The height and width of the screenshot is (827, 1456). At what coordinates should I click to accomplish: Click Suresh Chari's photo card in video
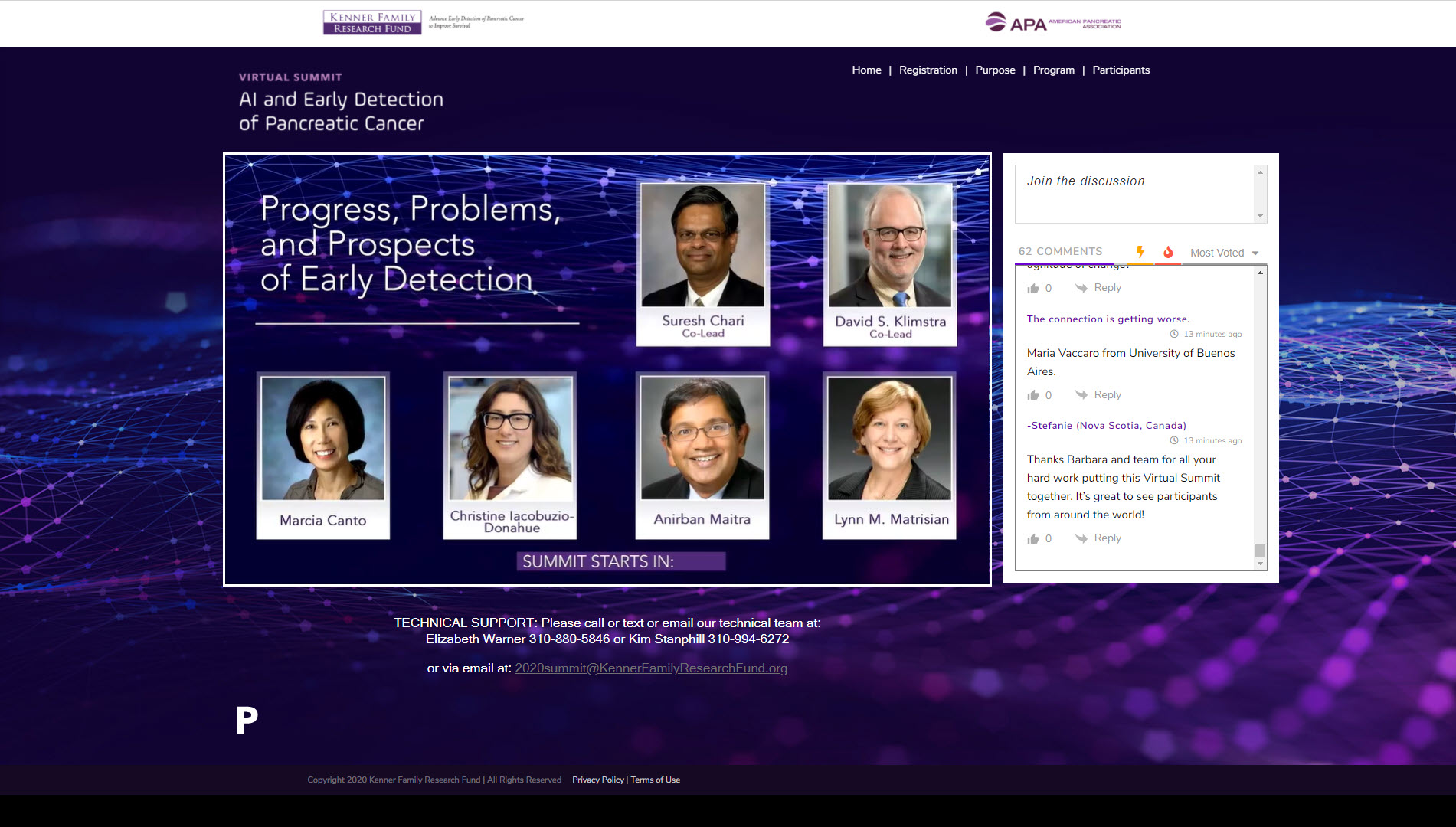tap(702, 263)
